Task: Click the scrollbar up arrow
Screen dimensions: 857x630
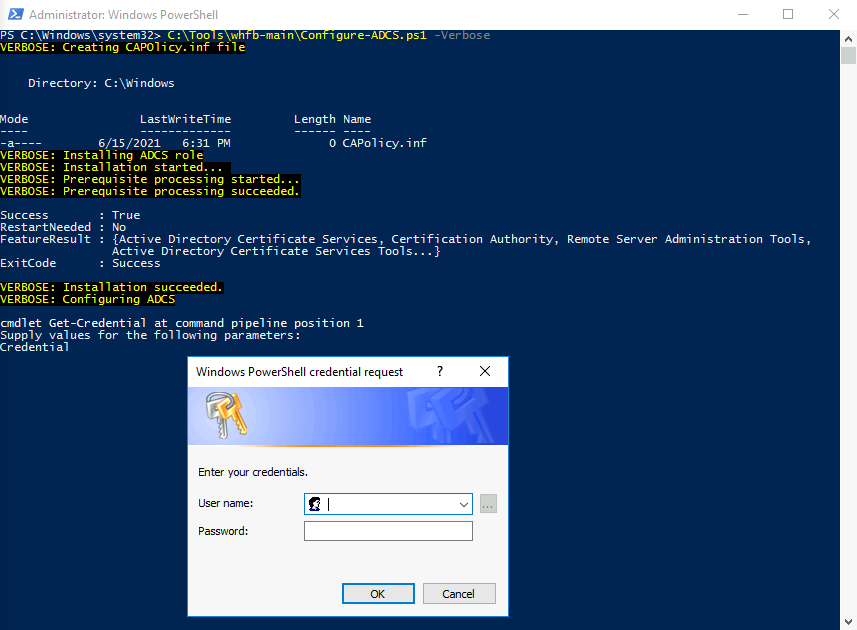Action: point(849,38)
